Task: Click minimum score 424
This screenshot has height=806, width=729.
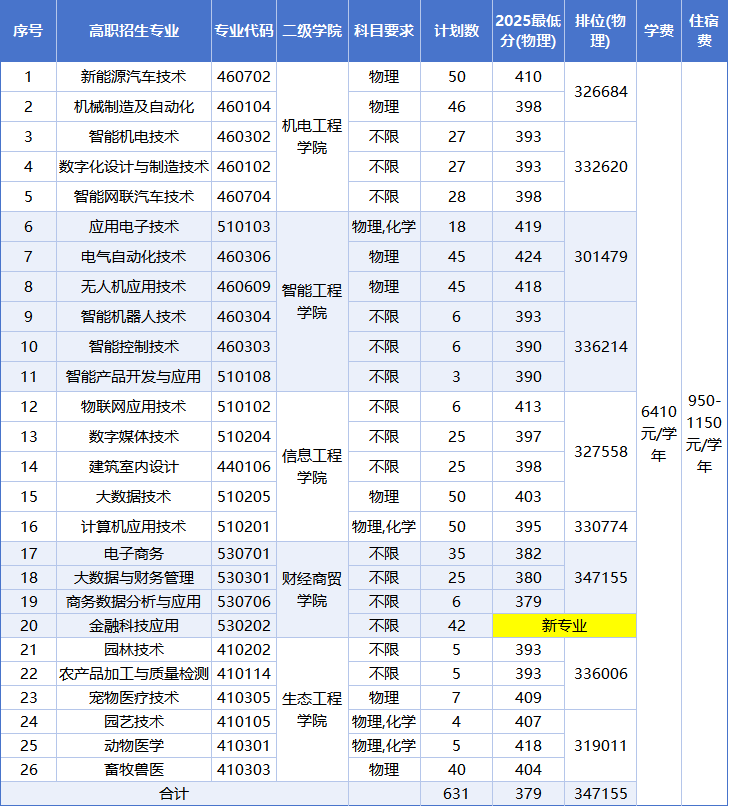Action: [528, 257]
